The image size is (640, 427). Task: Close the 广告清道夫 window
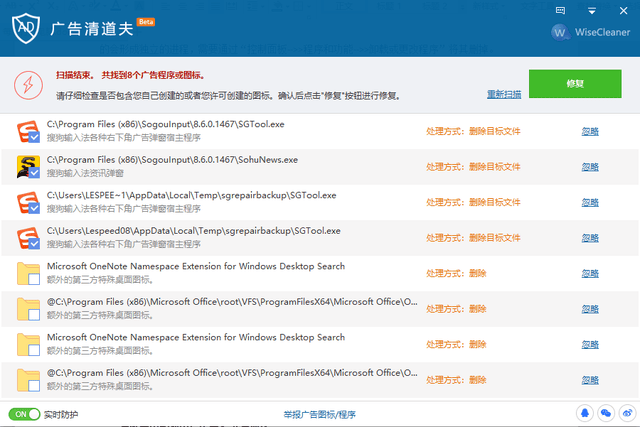pos(623,11)
